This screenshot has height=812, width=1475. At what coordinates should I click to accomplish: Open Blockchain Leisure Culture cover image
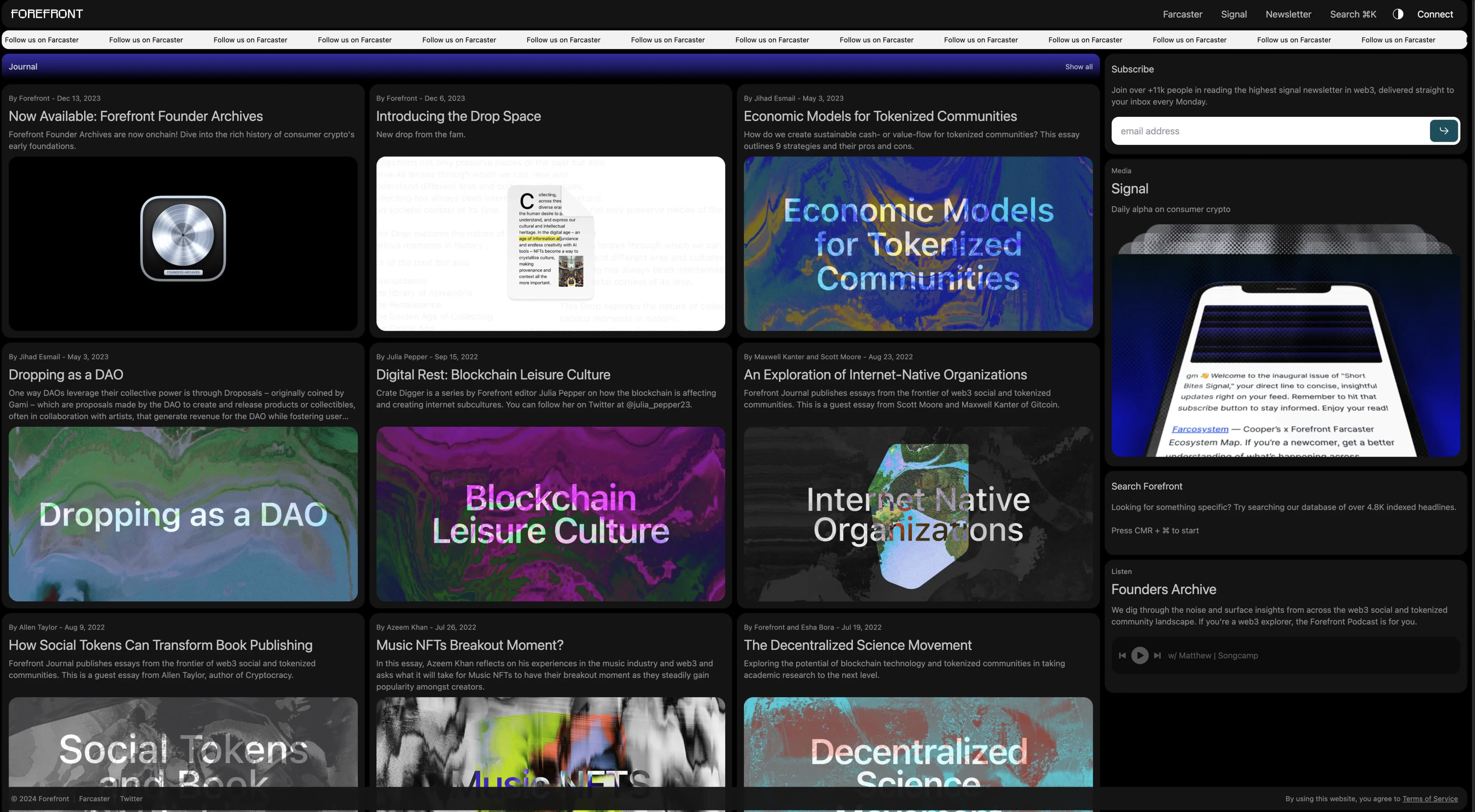point(550,514)
